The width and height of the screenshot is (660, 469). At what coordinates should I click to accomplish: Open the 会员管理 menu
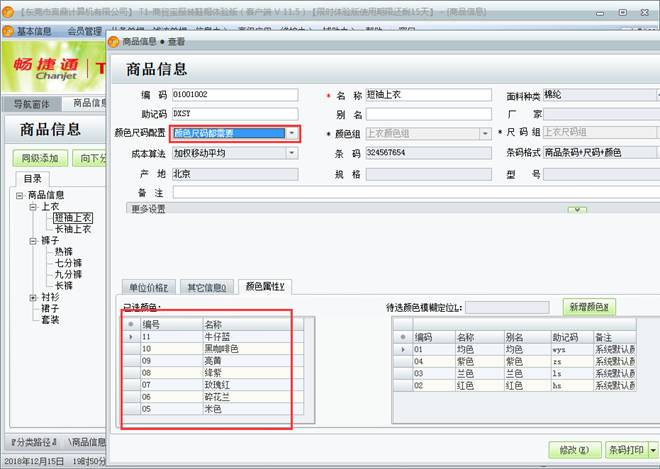coord(84,31)
